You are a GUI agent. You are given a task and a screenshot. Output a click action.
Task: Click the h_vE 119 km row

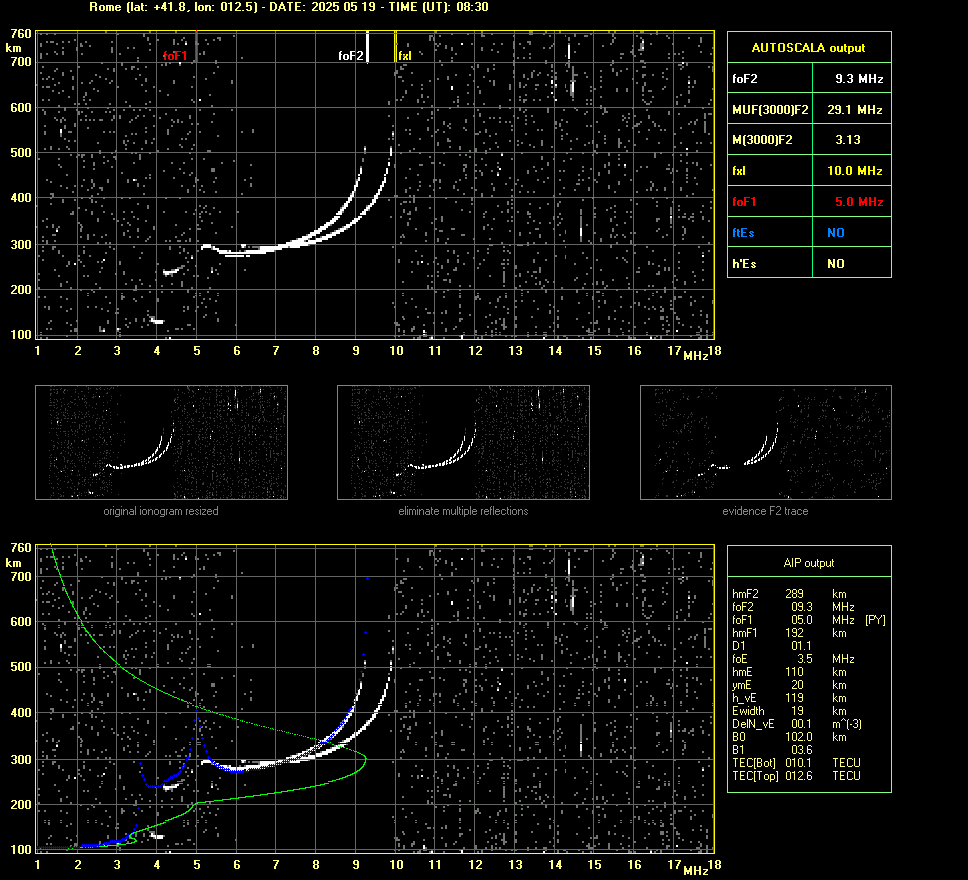point(789,698)
